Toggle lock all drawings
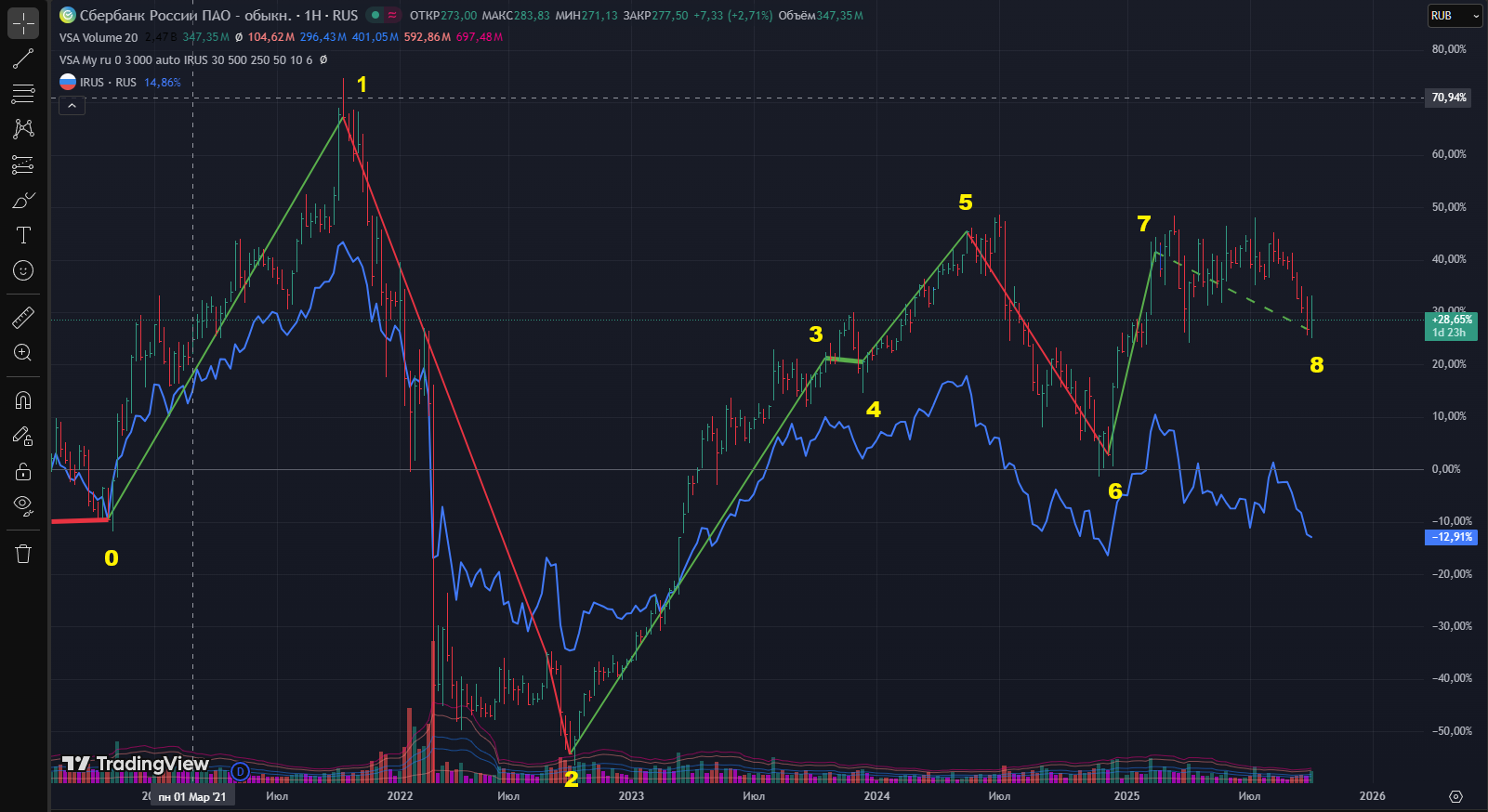Screen dimensions: 1488x812 point(23,471)
